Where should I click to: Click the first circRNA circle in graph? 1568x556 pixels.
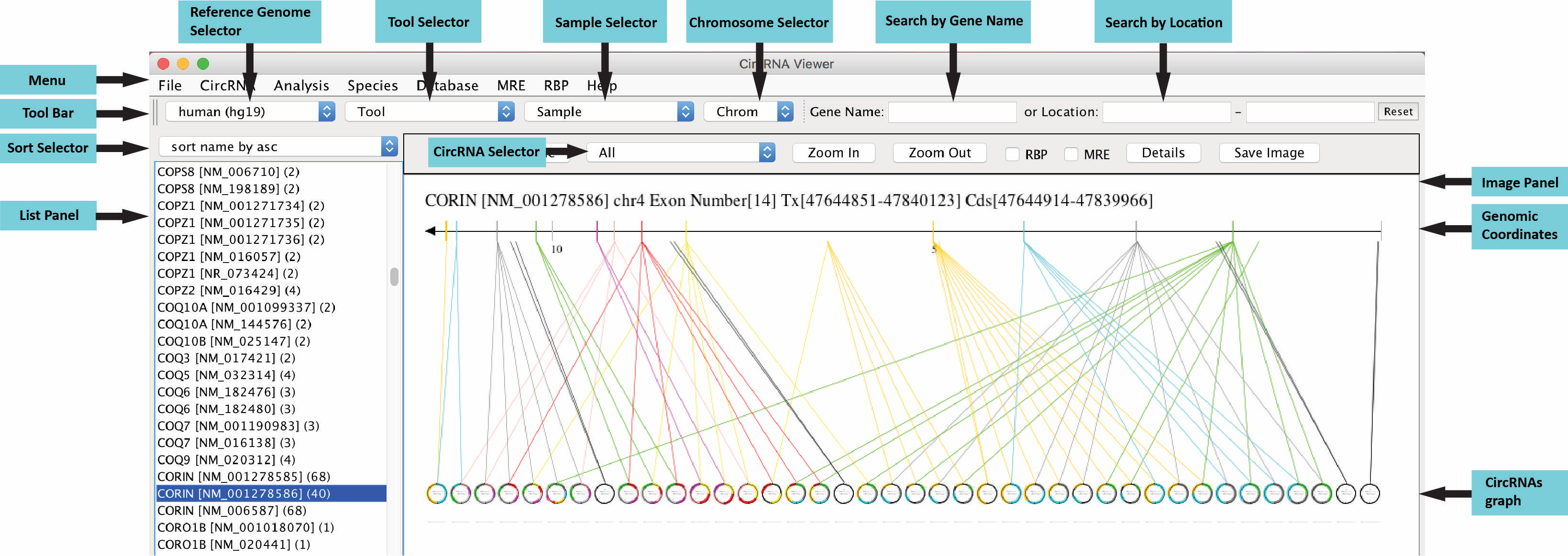coord(436,493)
